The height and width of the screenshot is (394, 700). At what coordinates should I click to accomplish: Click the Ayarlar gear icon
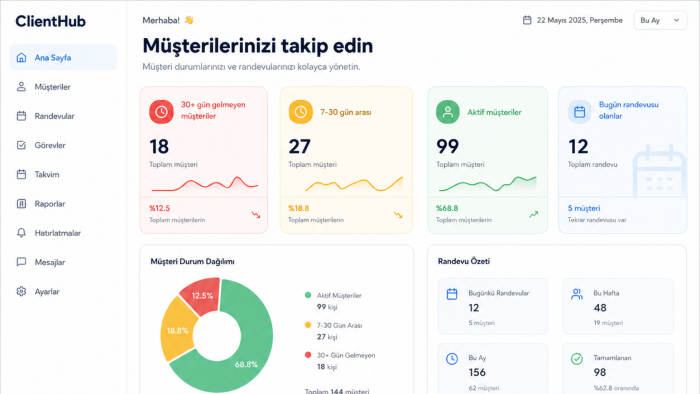click(21, 291)
